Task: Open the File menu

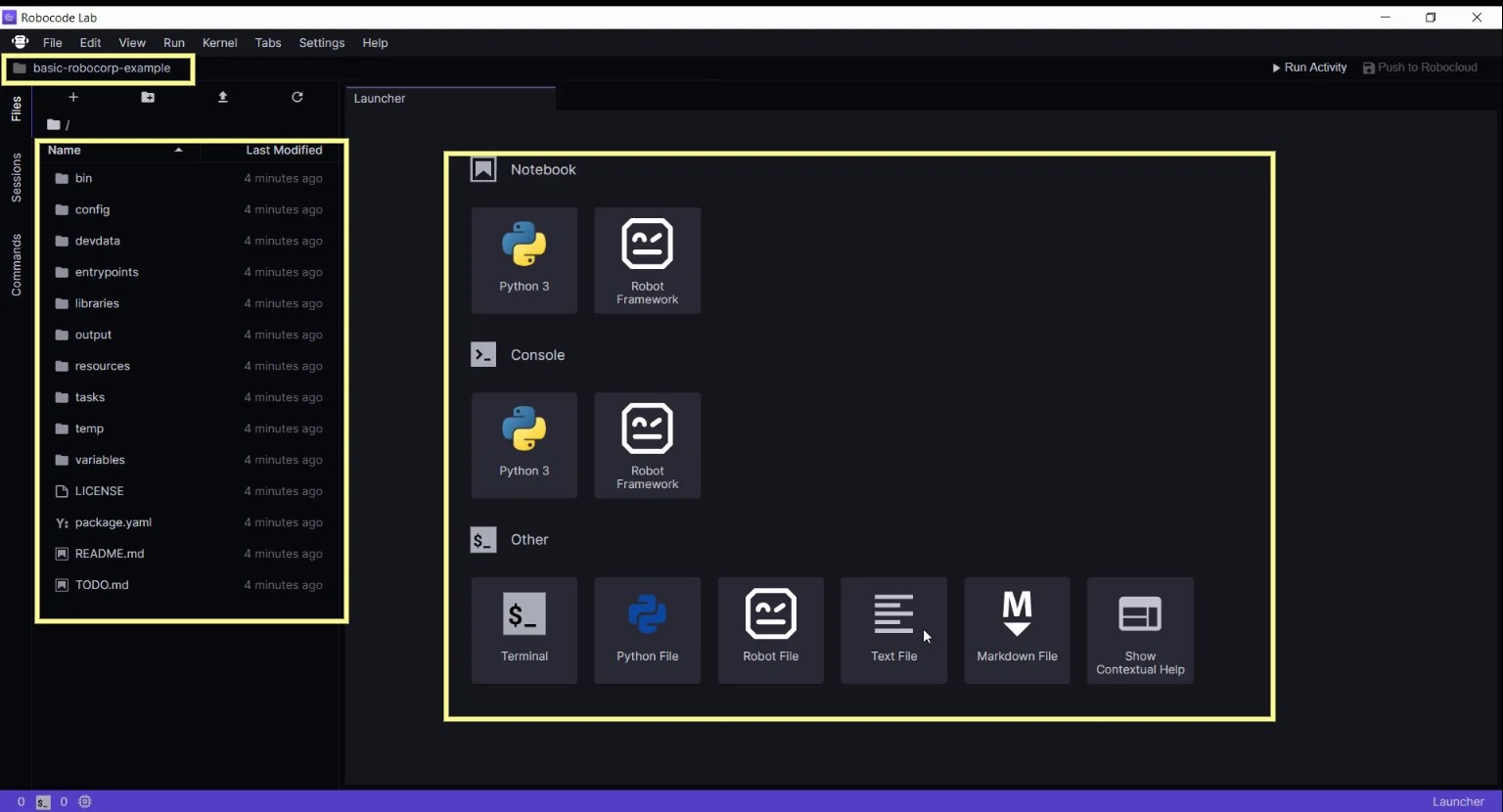Action: tap(53, 43)
